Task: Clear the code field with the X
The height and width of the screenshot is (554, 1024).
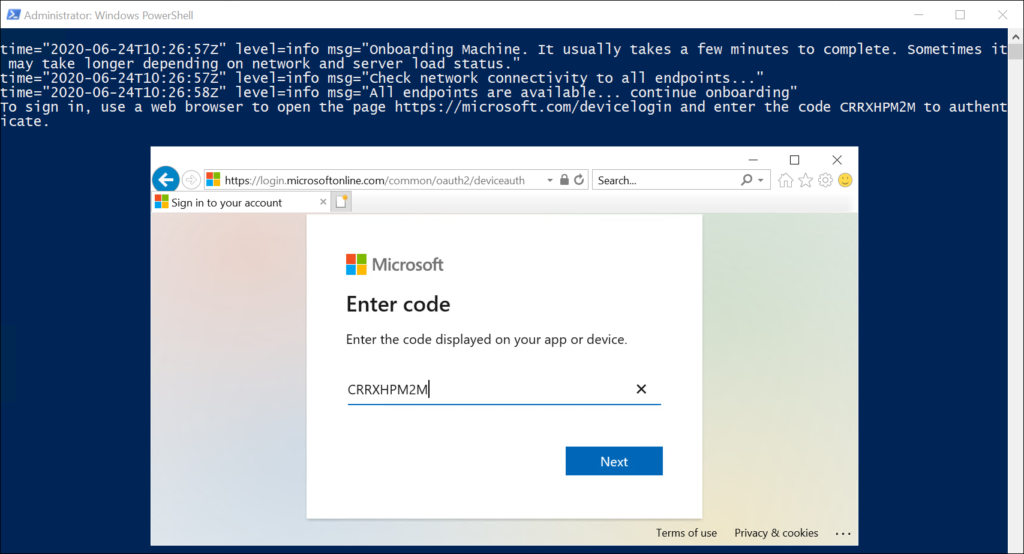Action: pos(641,389)
